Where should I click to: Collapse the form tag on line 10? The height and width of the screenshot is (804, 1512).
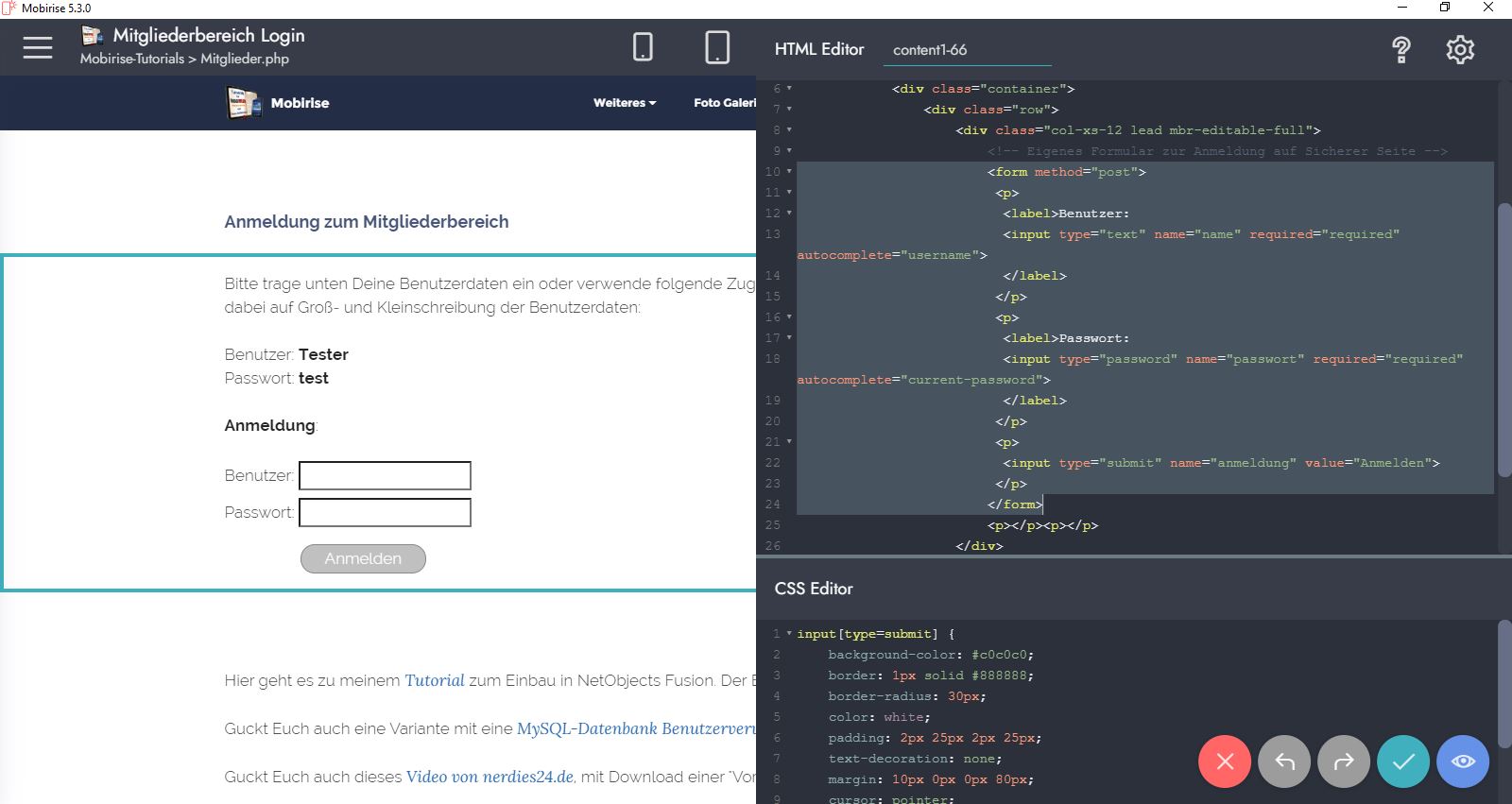click(790, 172)
